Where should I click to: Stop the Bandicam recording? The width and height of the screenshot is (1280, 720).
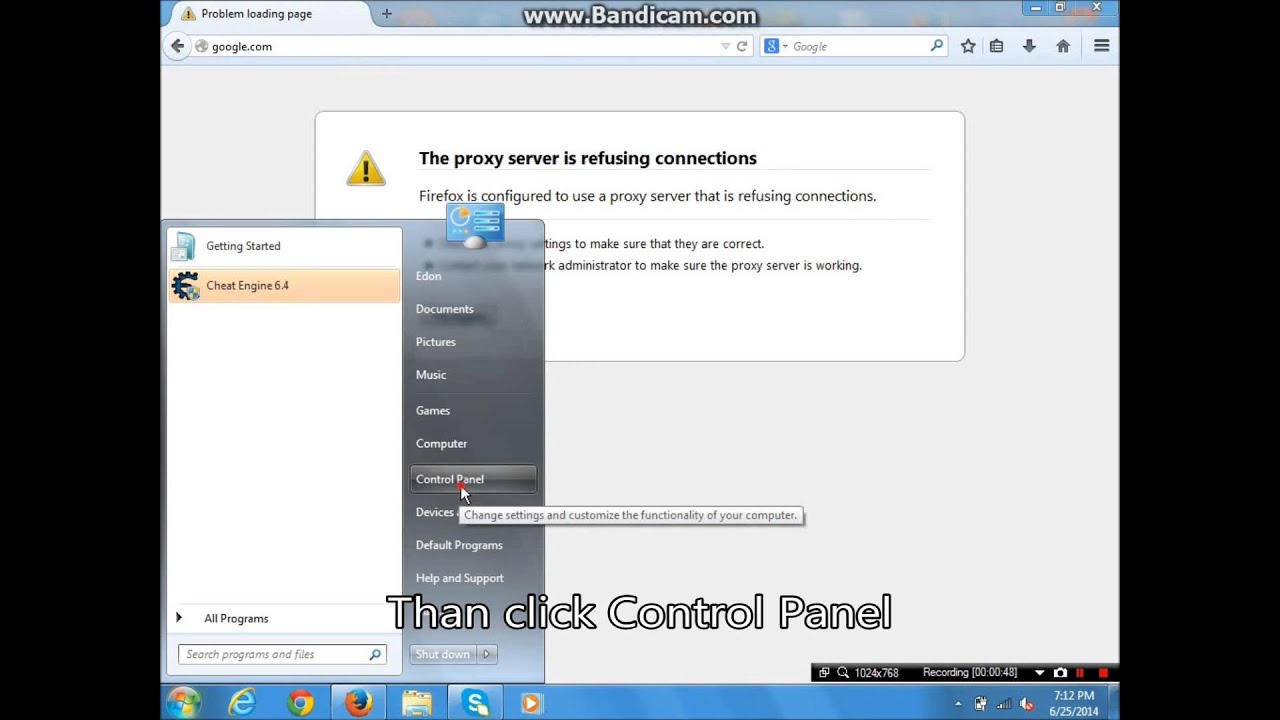click(1102, 673)
